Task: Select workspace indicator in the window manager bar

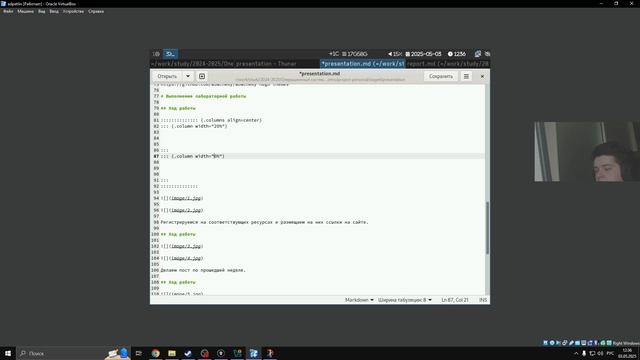Action: [170, 54]
